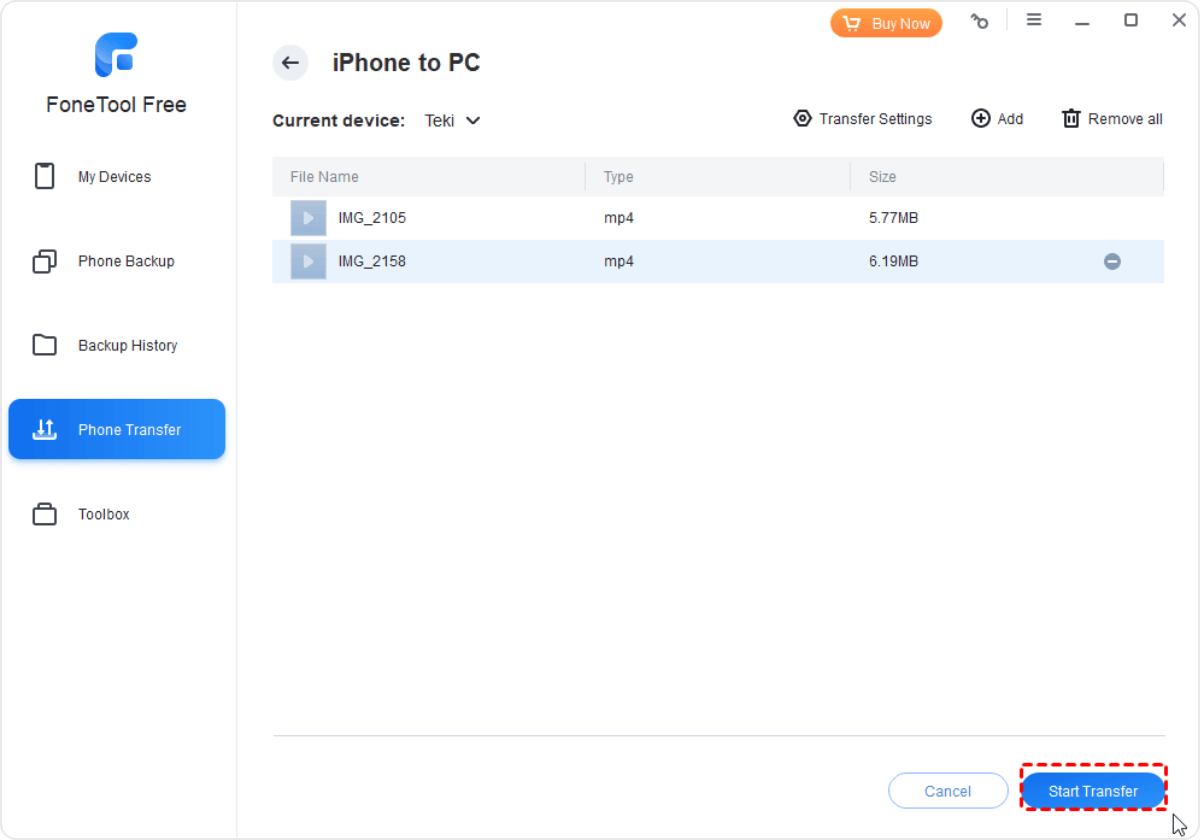Click the back arrow icon

(290, 63)
